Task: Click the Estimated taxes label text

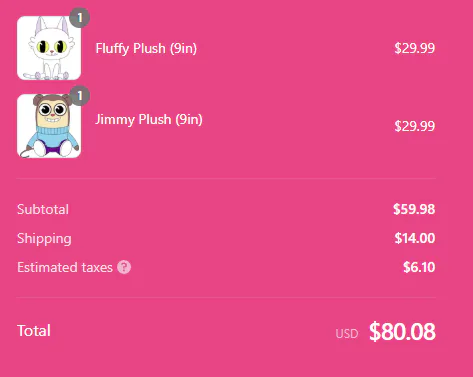Action: click(x=65, y=267)
